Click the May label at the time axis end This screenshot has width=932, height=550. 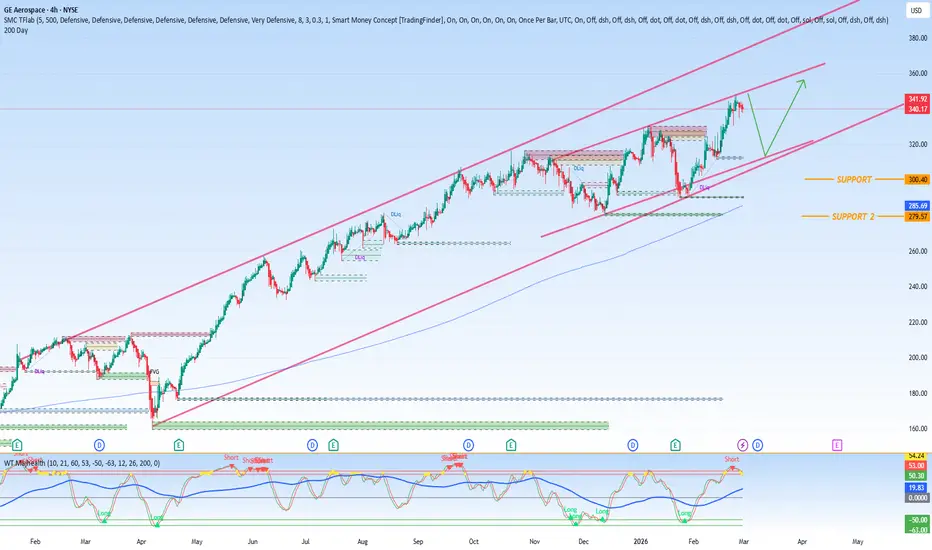click(x=858, y=542)
